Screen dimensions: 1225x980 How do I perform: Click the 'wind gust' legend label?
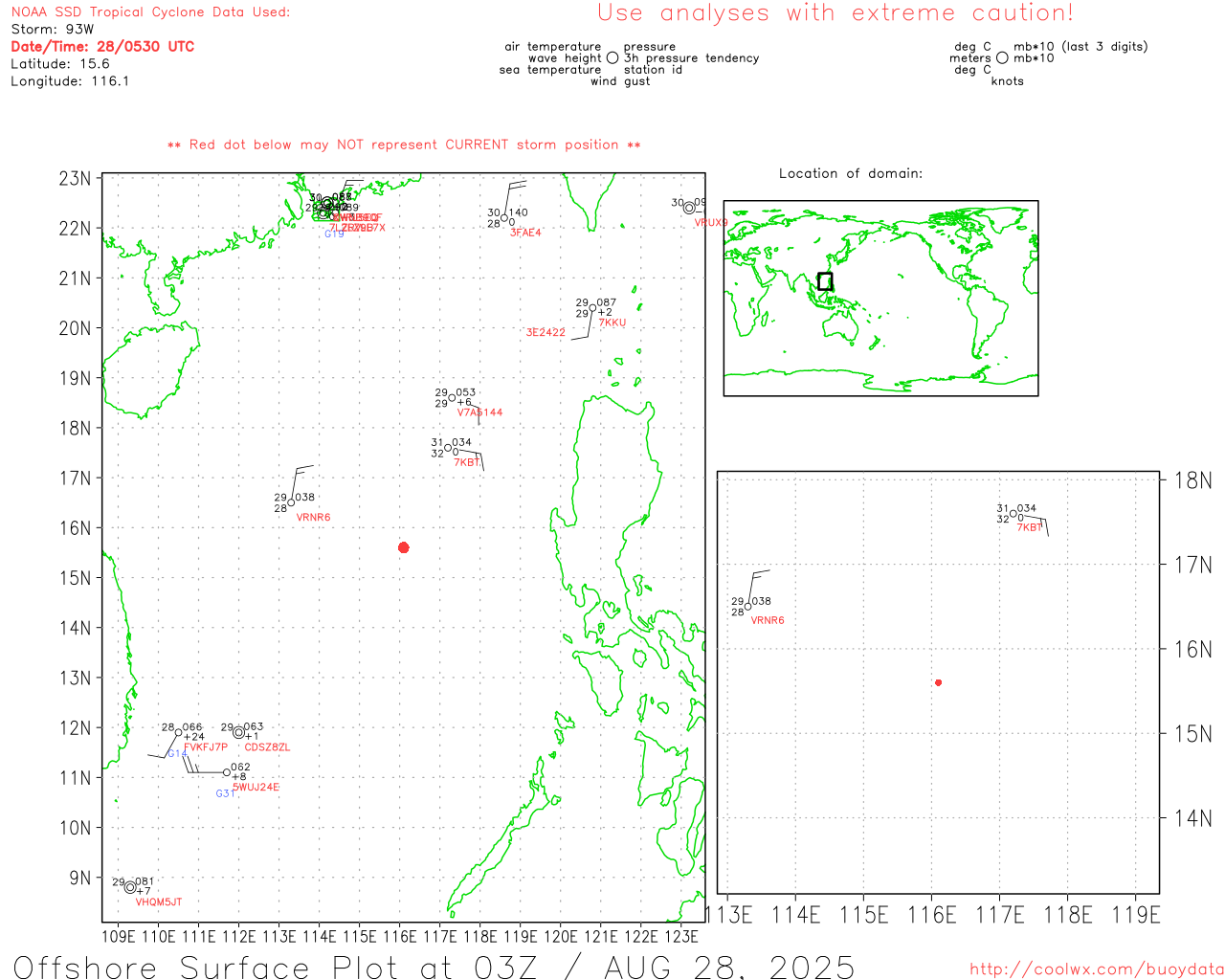click(620, 81)
